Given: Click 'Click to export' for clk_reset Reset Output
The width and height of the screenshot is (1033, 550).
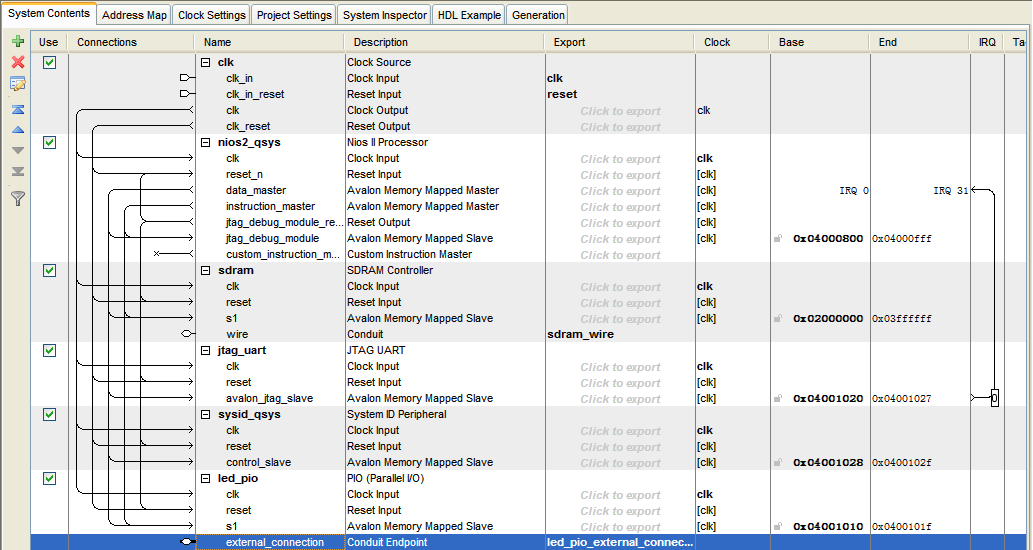Looking at the screenshot, I should click(x=620, y=126).
